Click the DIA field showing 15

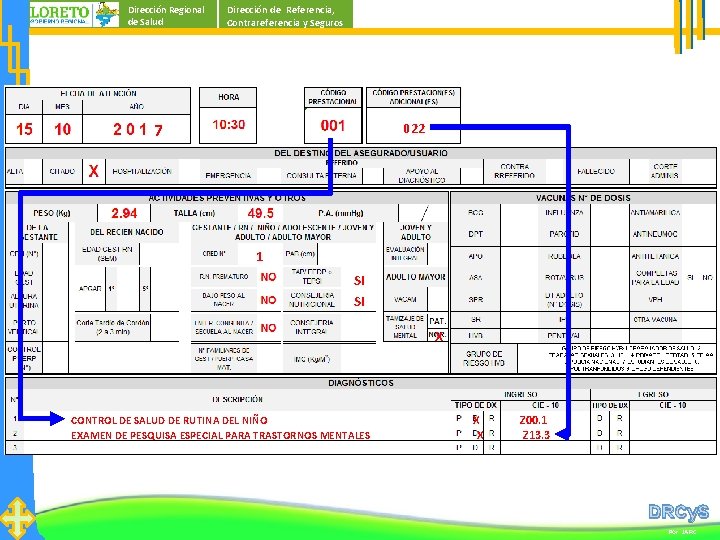click(24, 129)
